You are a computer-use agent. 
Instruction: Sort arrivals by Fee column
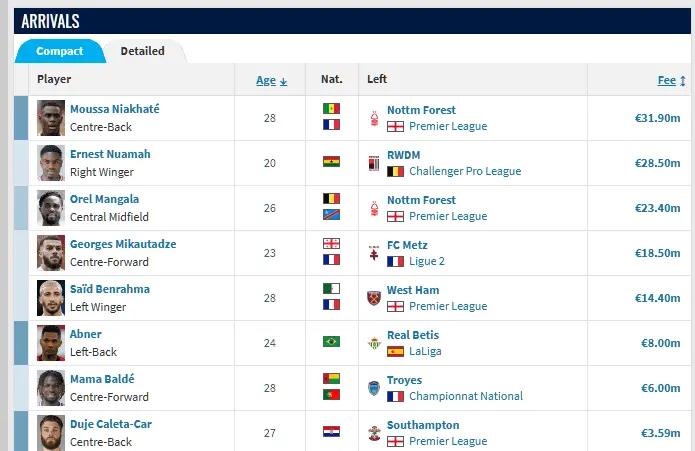tap(670, 80)
